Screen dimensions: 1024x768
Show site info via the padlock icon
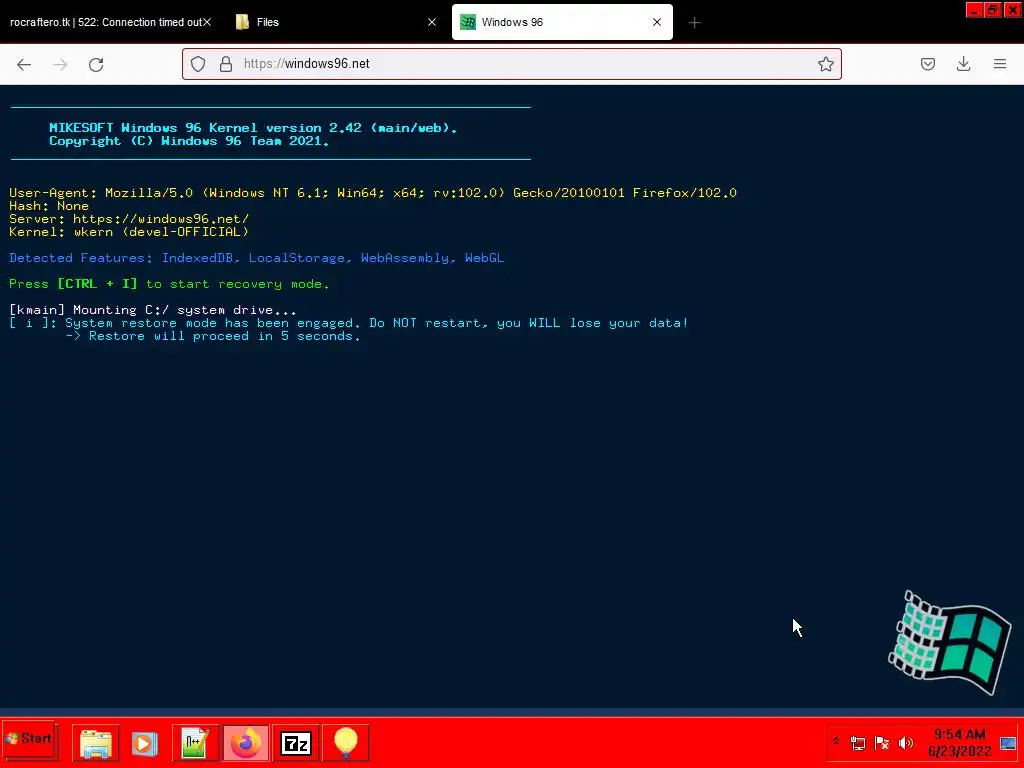[226, 64]
